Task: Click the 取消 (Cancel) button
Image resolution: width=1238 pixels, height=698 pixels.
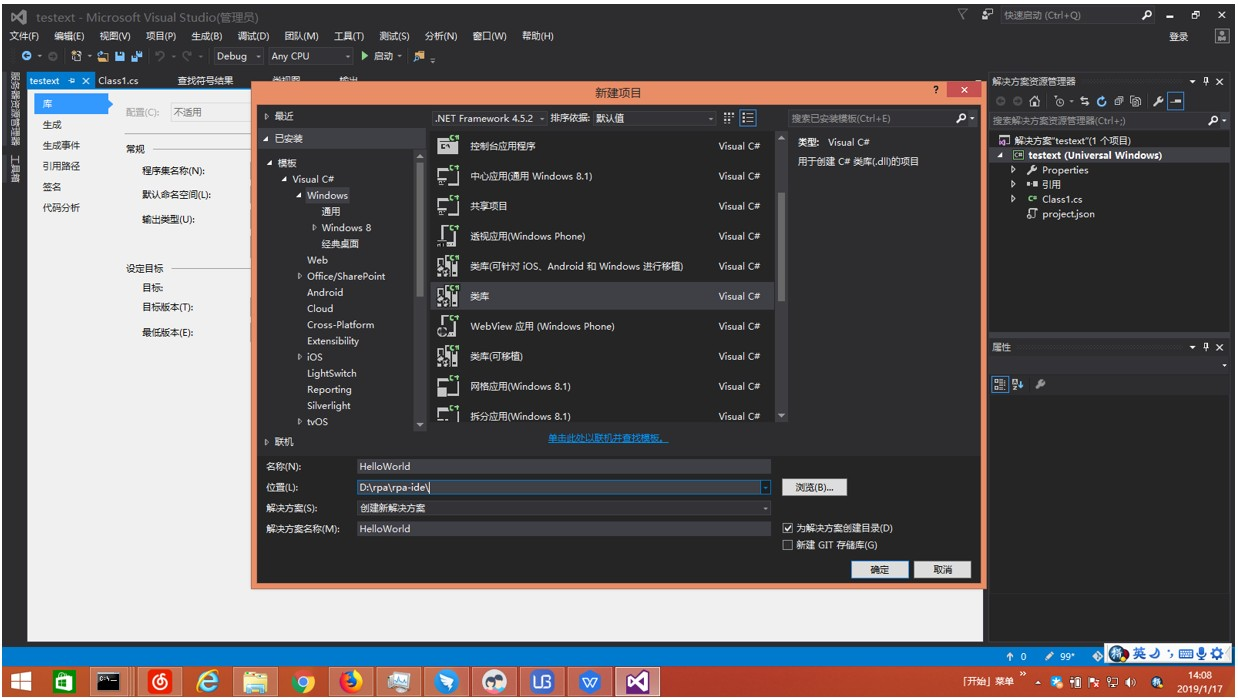Action: 942,569
